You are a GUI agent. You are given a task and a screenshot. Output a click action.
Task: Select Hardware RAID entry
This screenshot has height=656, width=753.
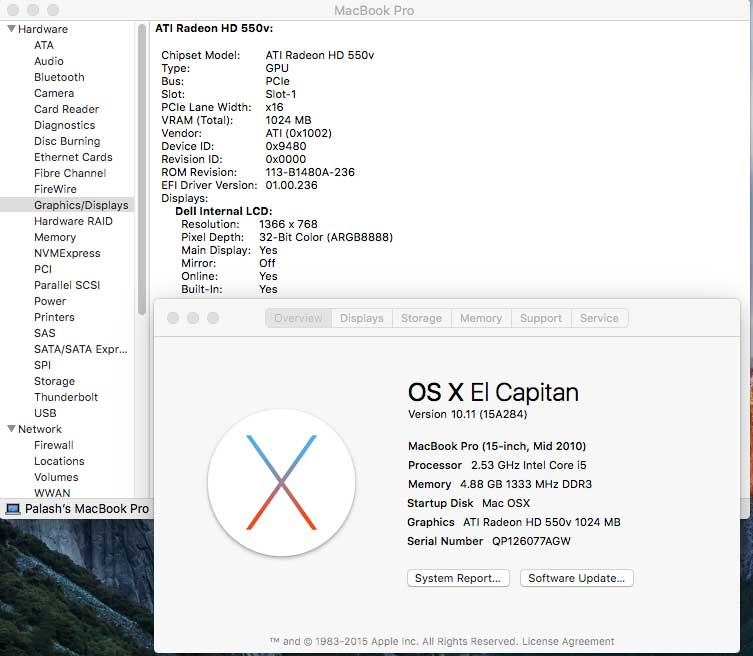tap(73, 221)
